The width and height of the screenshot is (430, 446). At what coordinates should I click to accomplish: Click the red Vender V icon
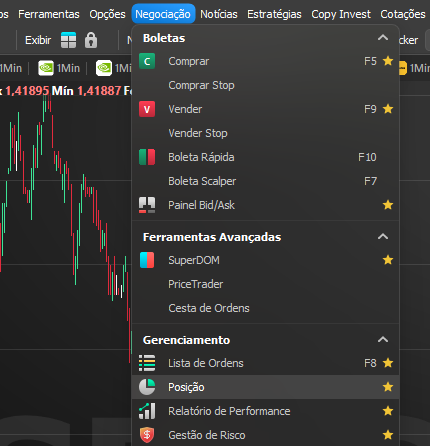pos(147,109)
